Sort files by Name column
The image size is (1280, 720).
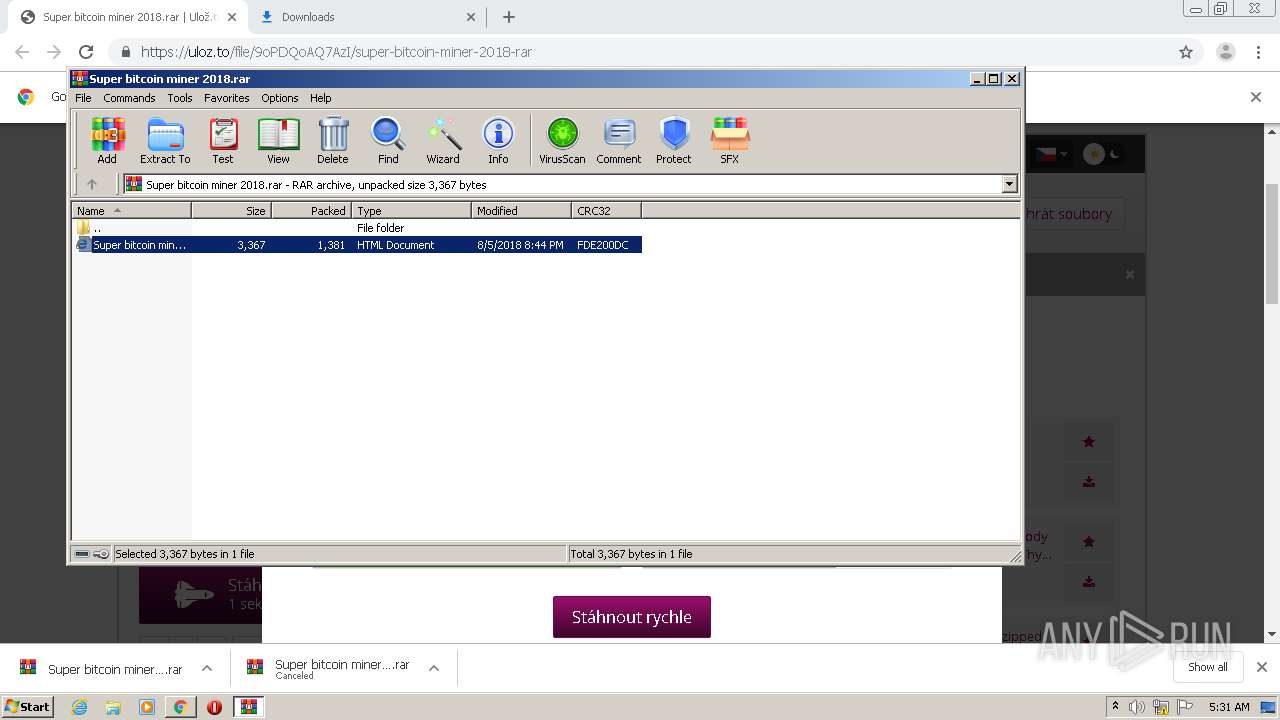[131, 210]
